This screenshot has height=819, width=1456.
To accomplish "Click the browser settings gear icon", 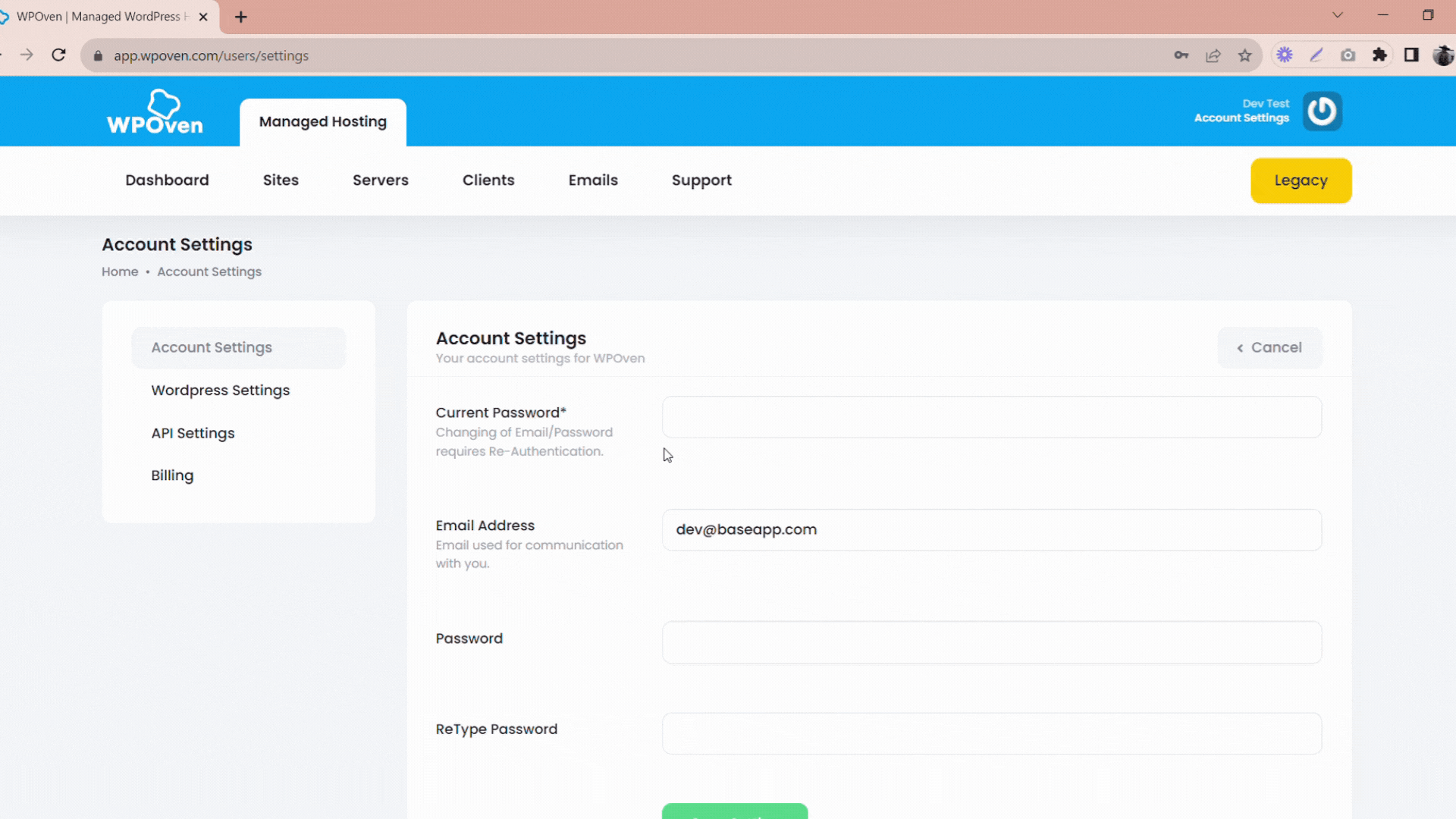I will [x=1283, y=55].
